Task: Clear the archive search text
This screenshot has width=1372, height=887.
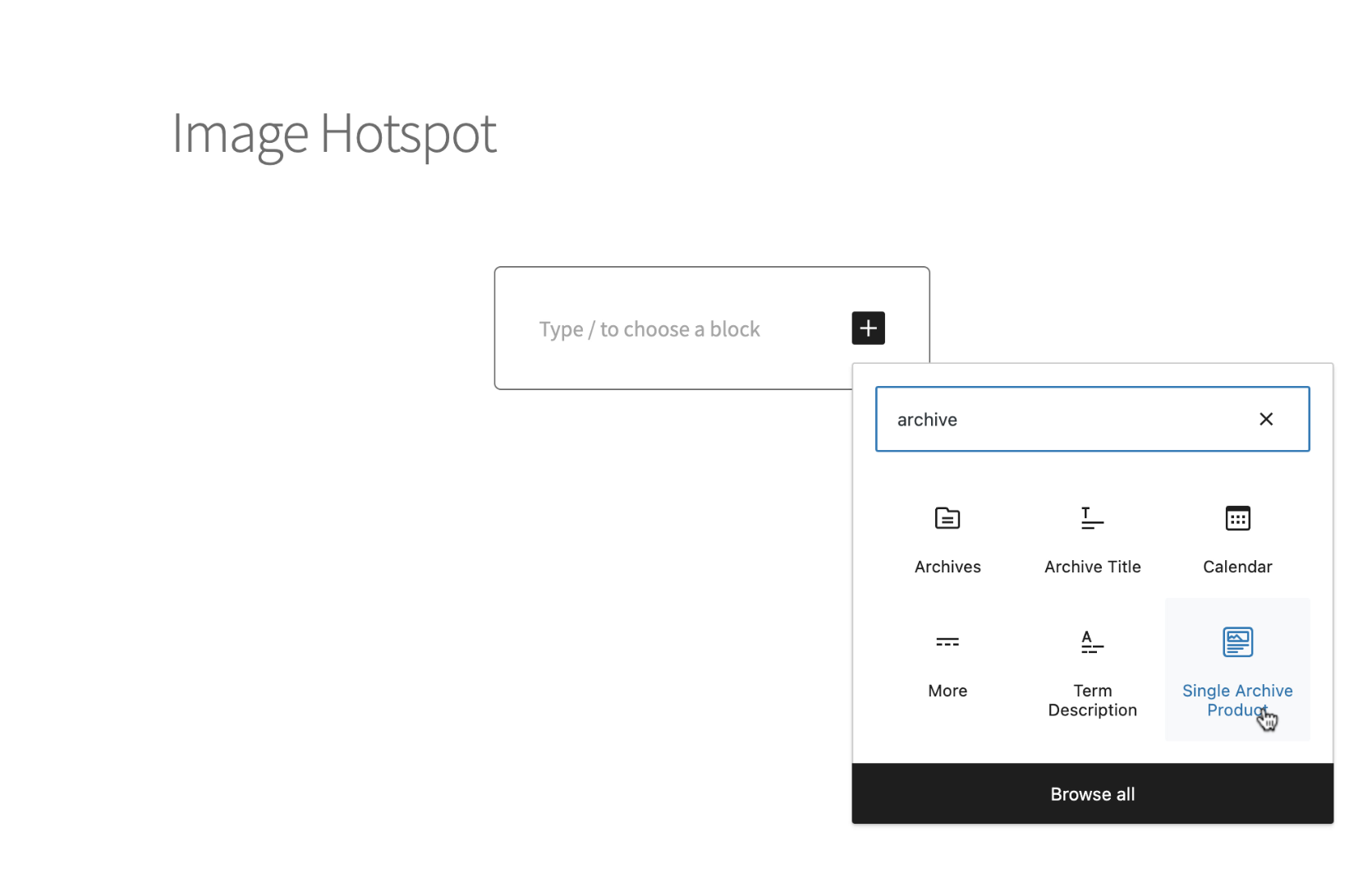Action: [x=1266, y=419]
